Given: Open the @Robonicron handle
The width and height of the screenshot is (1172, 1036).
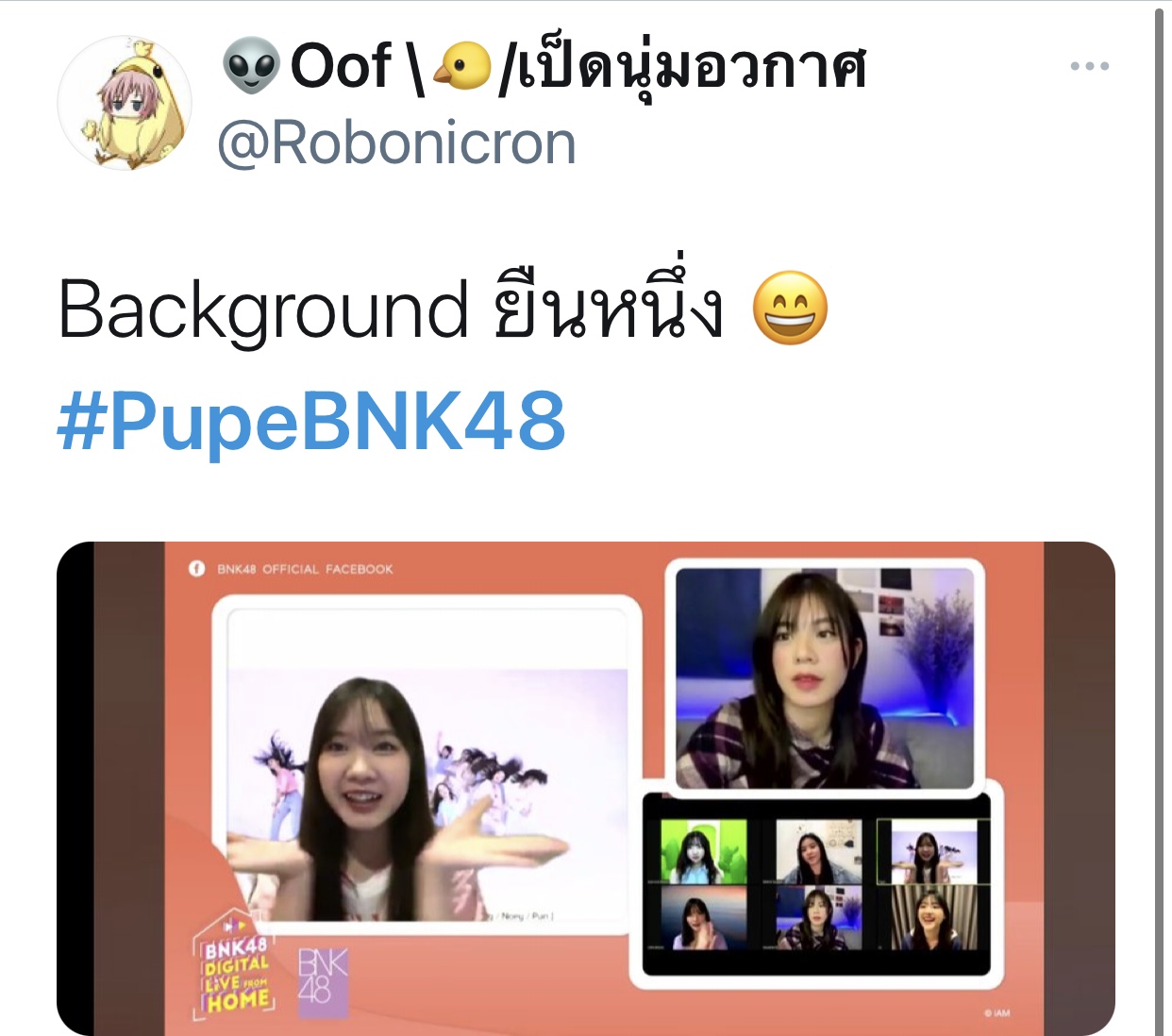Looking at the screenshot, I should coord(396,144).
